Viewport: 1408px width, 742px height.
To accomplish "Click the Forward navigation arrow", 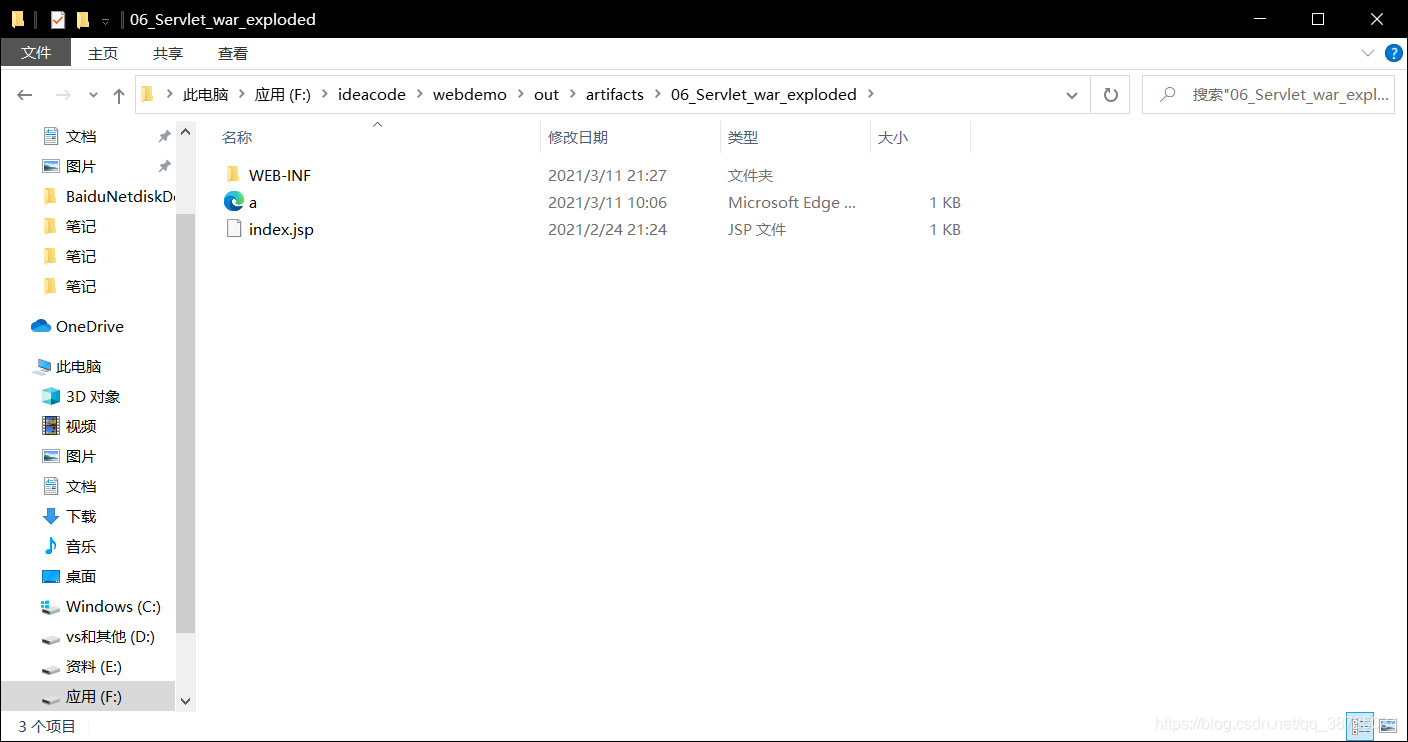I will (63, 95).
